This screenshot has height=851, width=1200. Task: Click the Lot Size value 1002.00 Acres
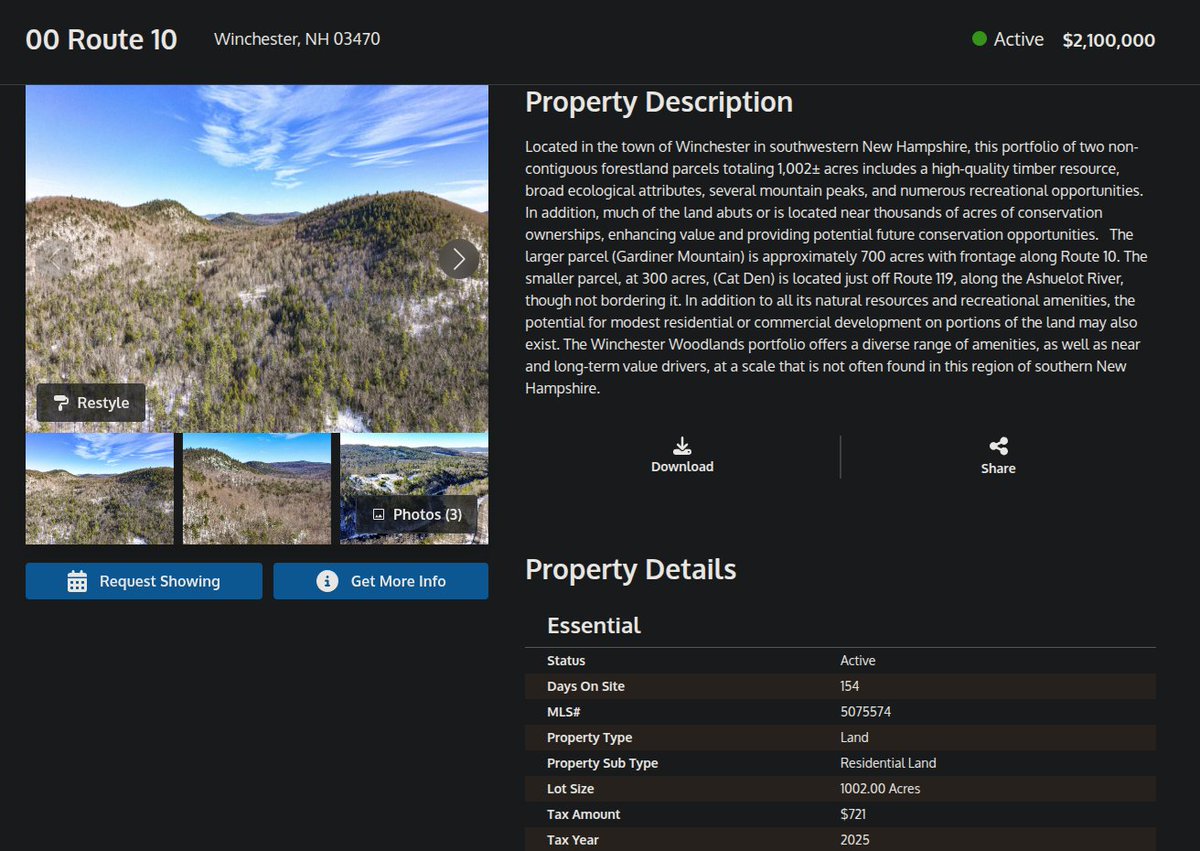[x=881, y=789]
